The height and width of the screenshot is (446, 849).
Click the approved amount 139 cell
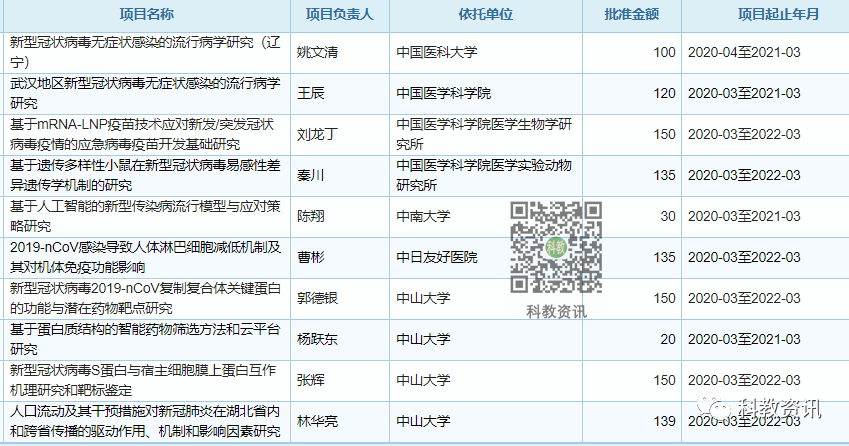pos(663,421)
